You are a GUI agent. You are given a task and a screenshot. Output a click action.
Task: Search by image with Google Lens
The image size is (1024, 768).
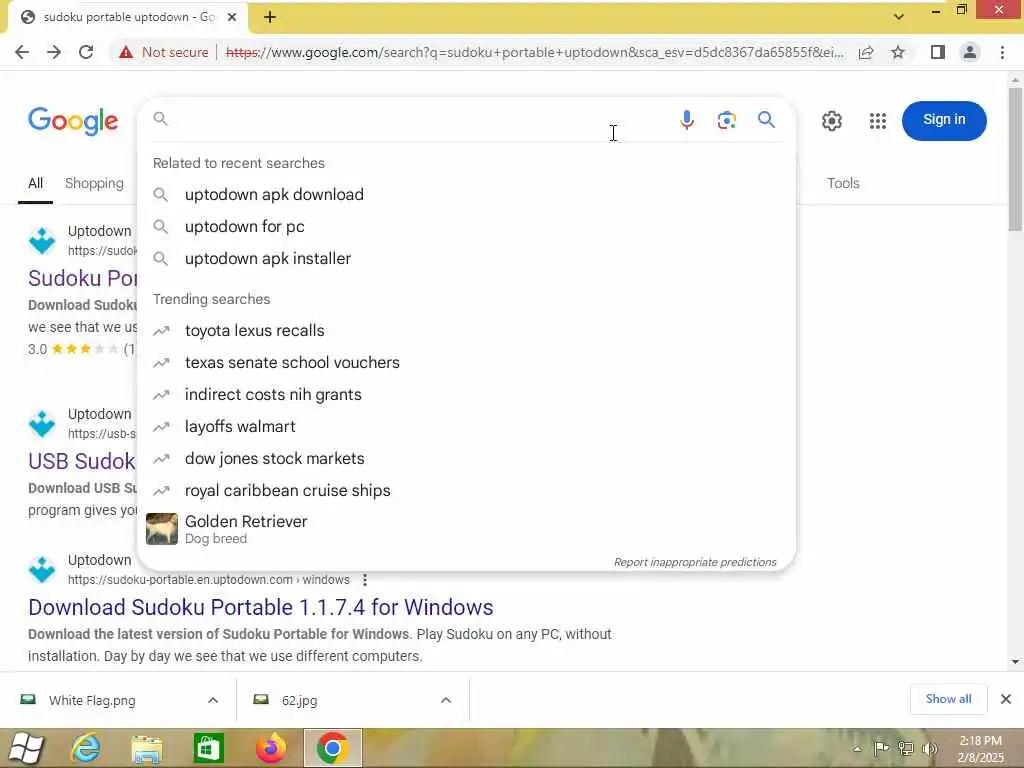point(726,120)
